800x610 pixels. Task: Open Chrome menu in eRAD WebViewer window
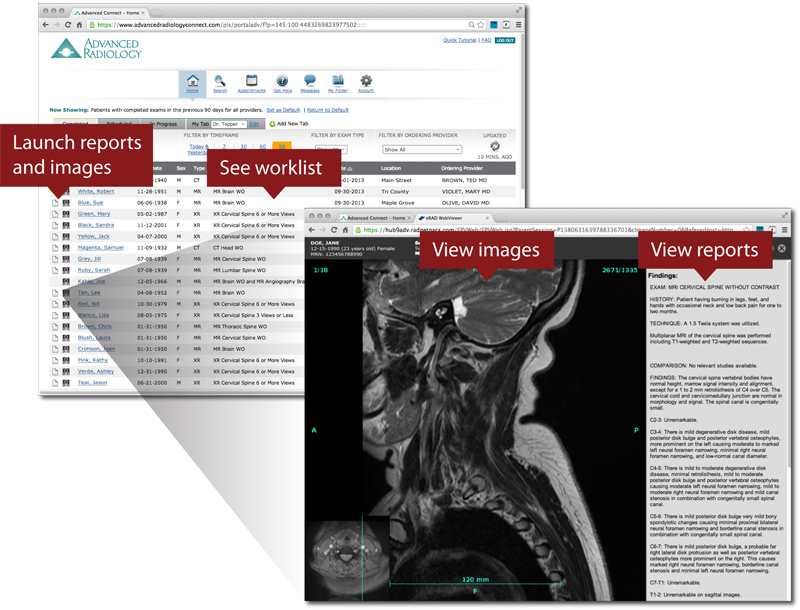click(785, 230)
